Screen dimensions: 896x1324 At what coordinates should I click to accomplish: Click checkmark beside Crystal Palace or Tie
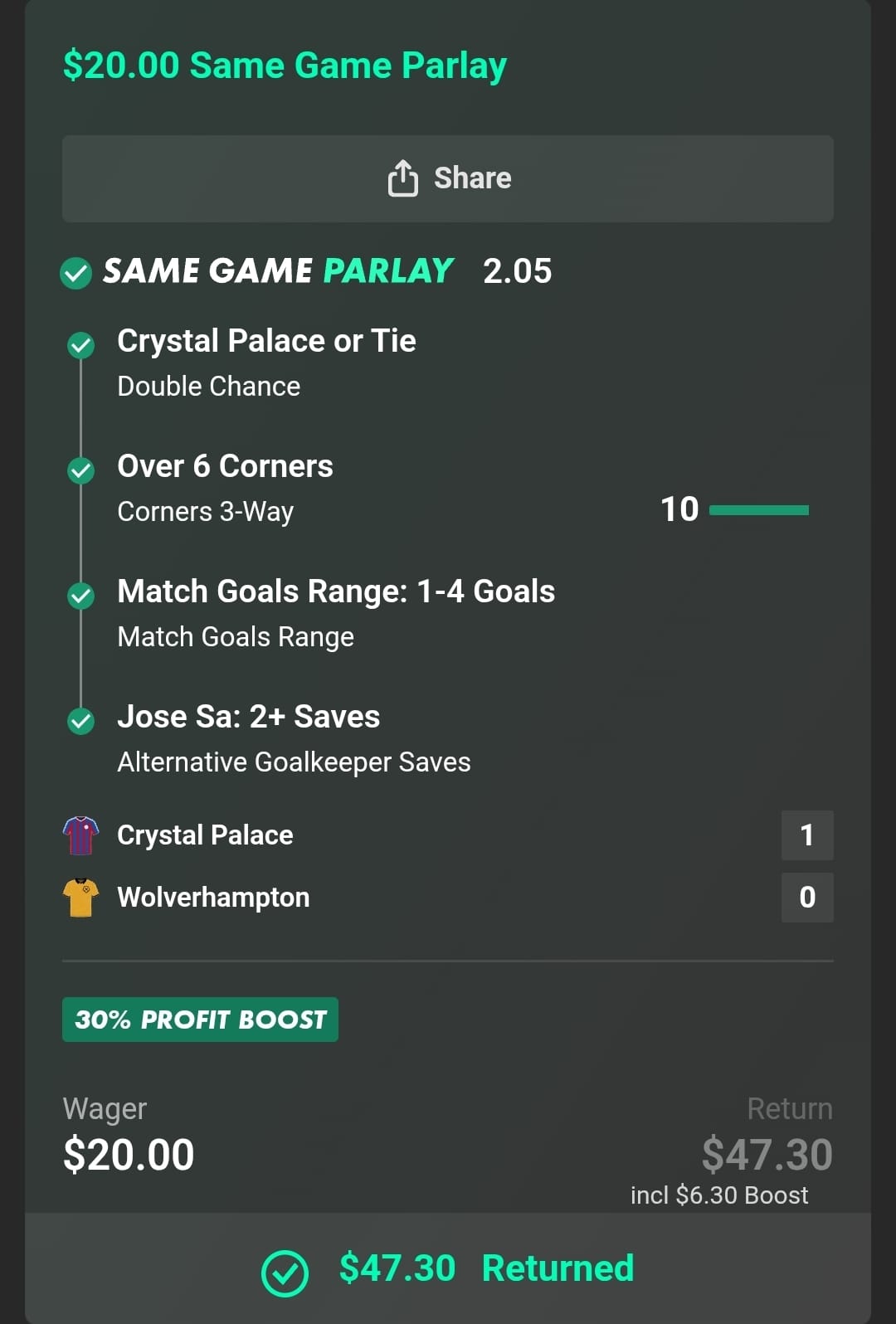click(80, 345)
